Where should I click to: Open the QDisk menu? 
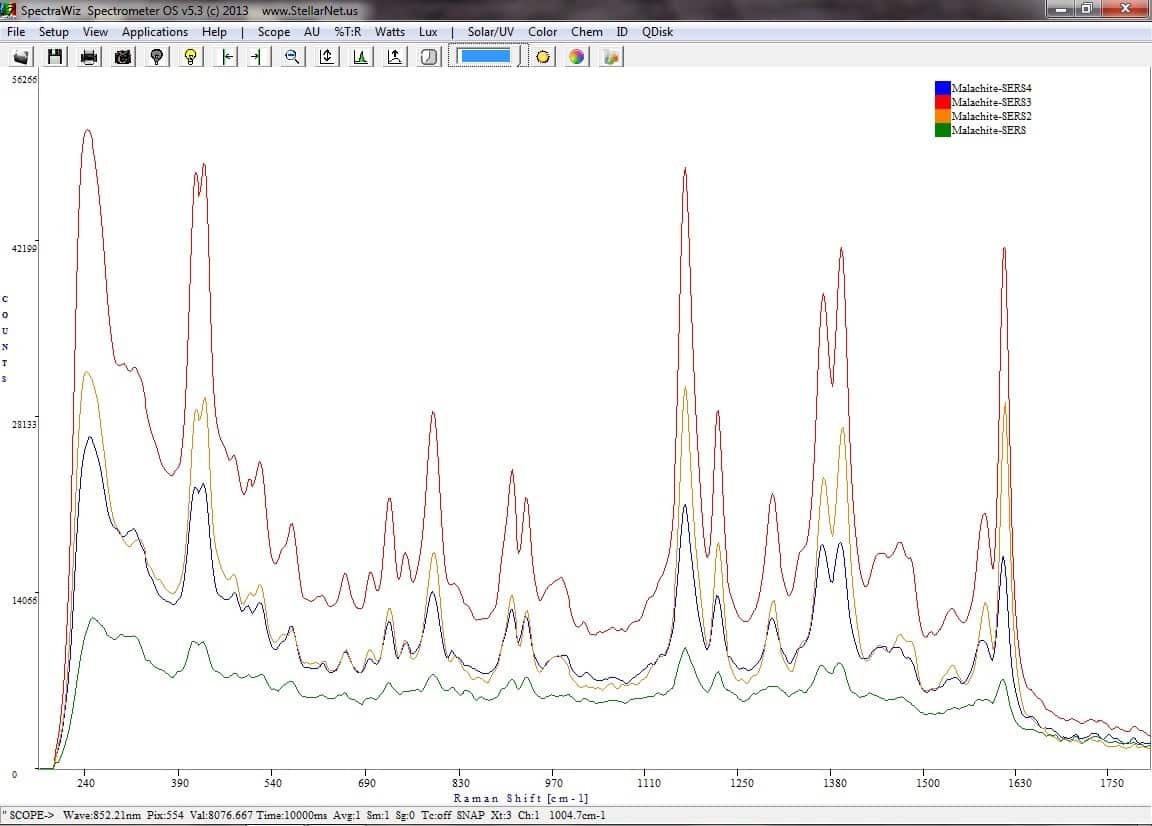click(657, 32)
